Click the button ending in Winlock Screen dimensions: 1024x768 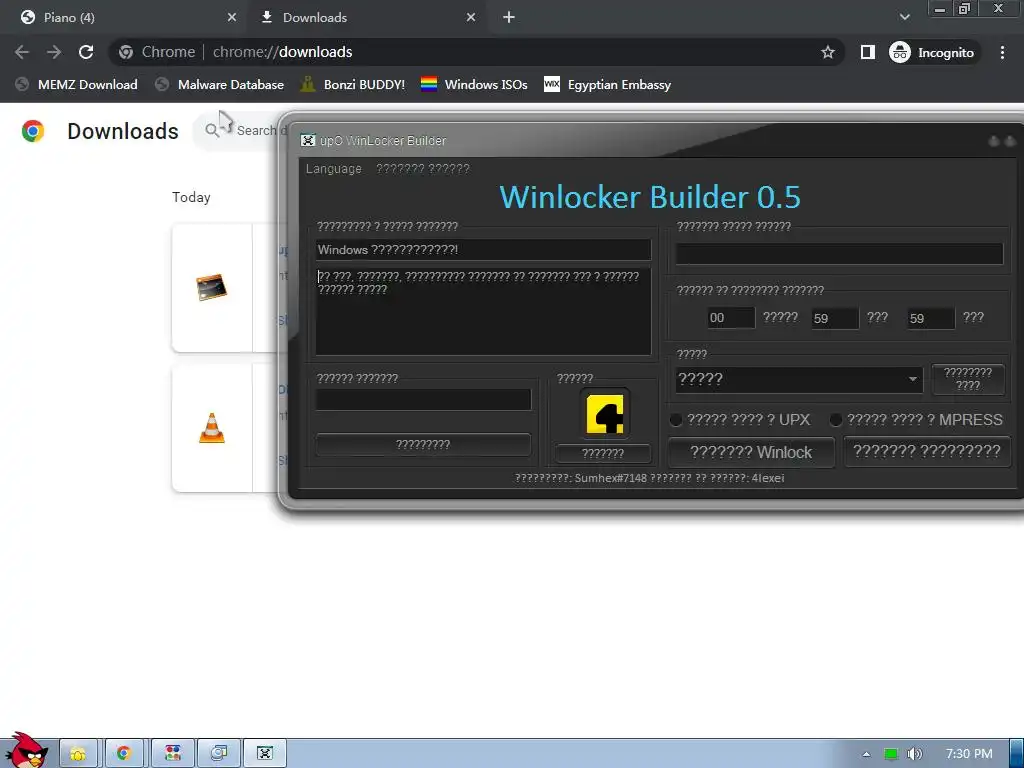(751, 453)
